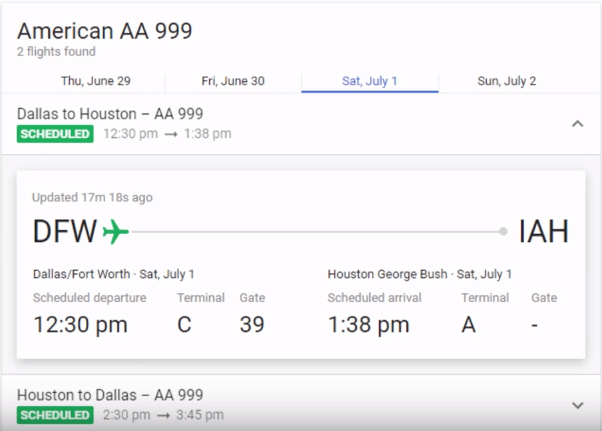Click the gray destination dot before IAH
The width and height of the screenshot is (602, 431).
pyautogui.click(x=503, y=232)
